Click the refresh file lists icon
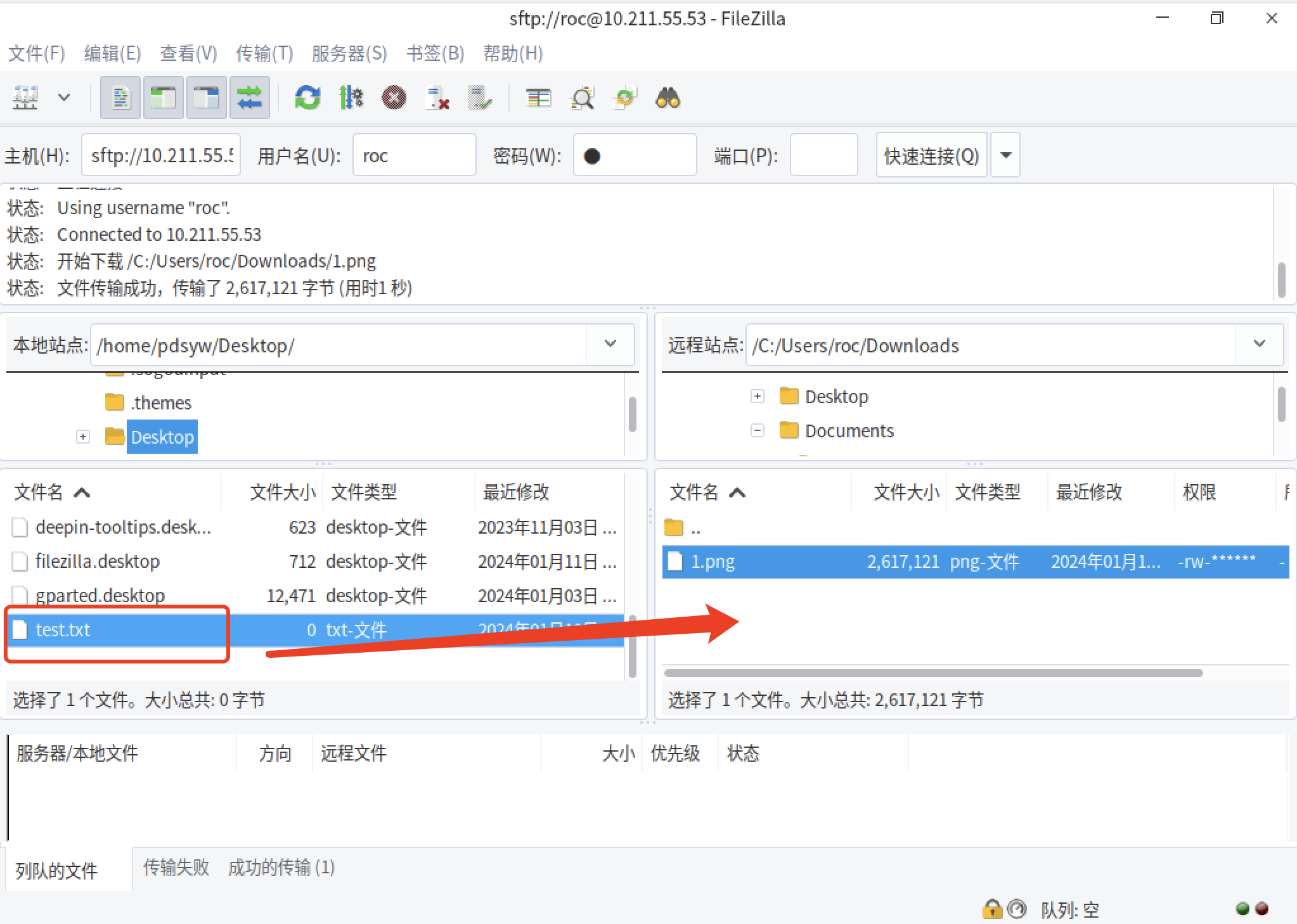 click(x=307, y=98)
